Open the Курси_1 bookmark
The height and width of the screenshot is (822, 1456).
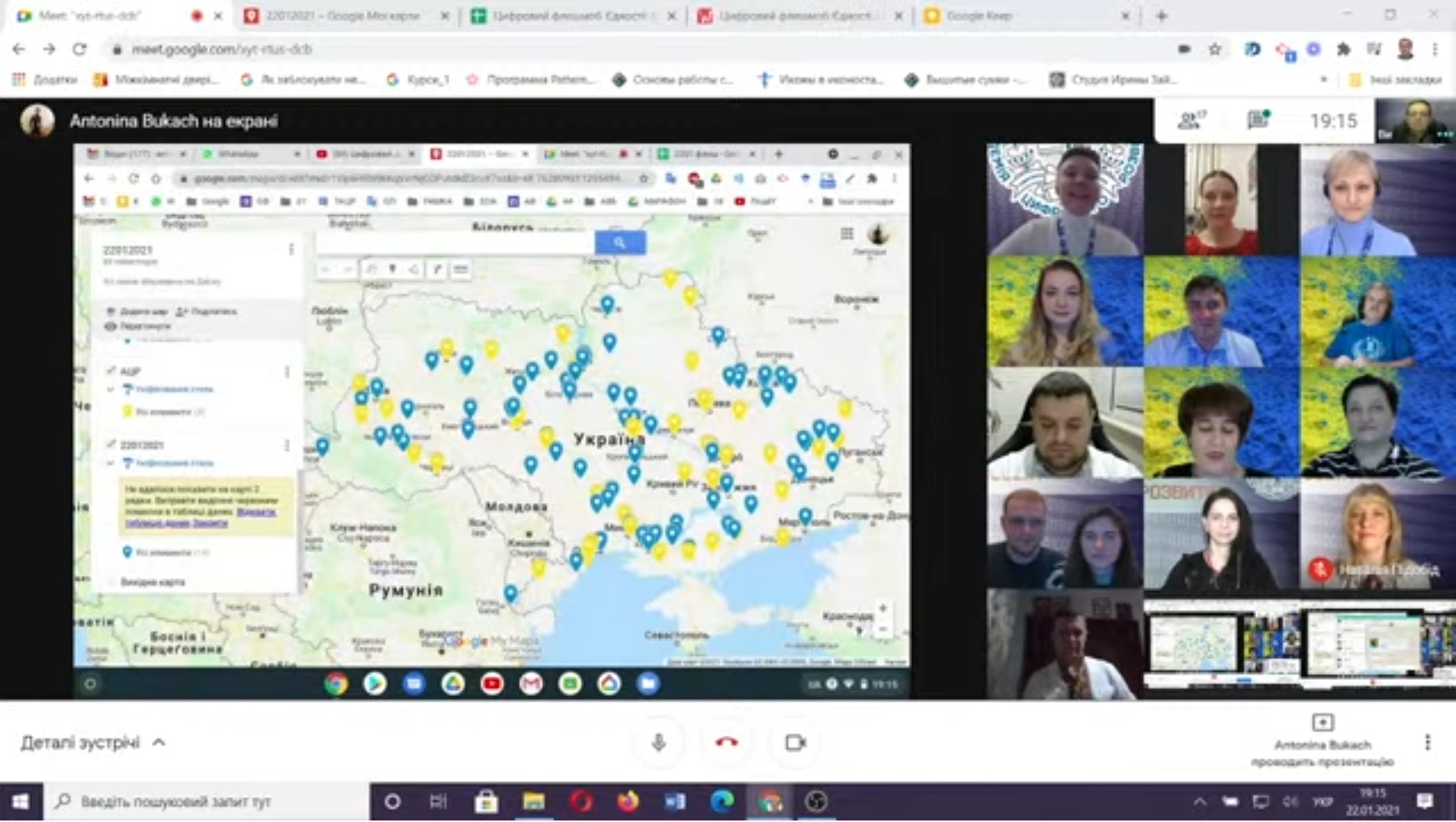point(418,79)
